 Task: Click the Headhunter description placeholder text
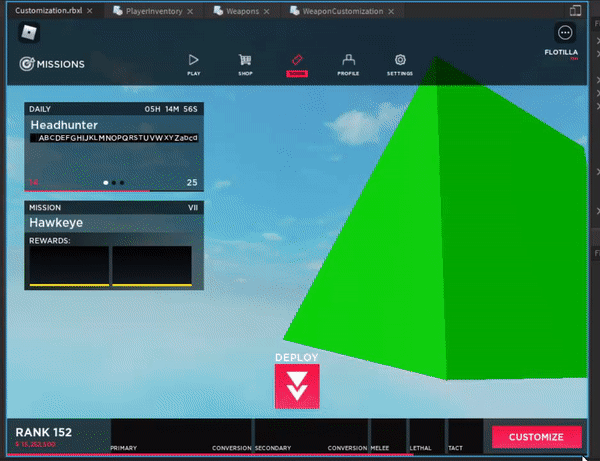(114, 138)
